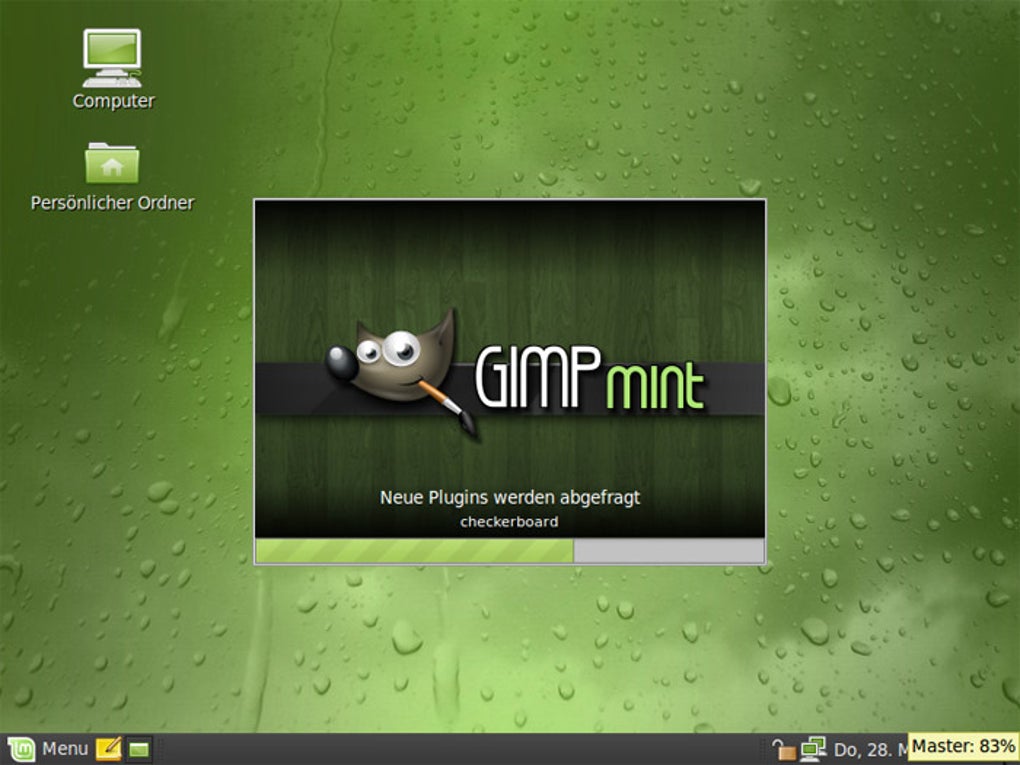Click the 'Persönlicher Ordner' label text

113,203
